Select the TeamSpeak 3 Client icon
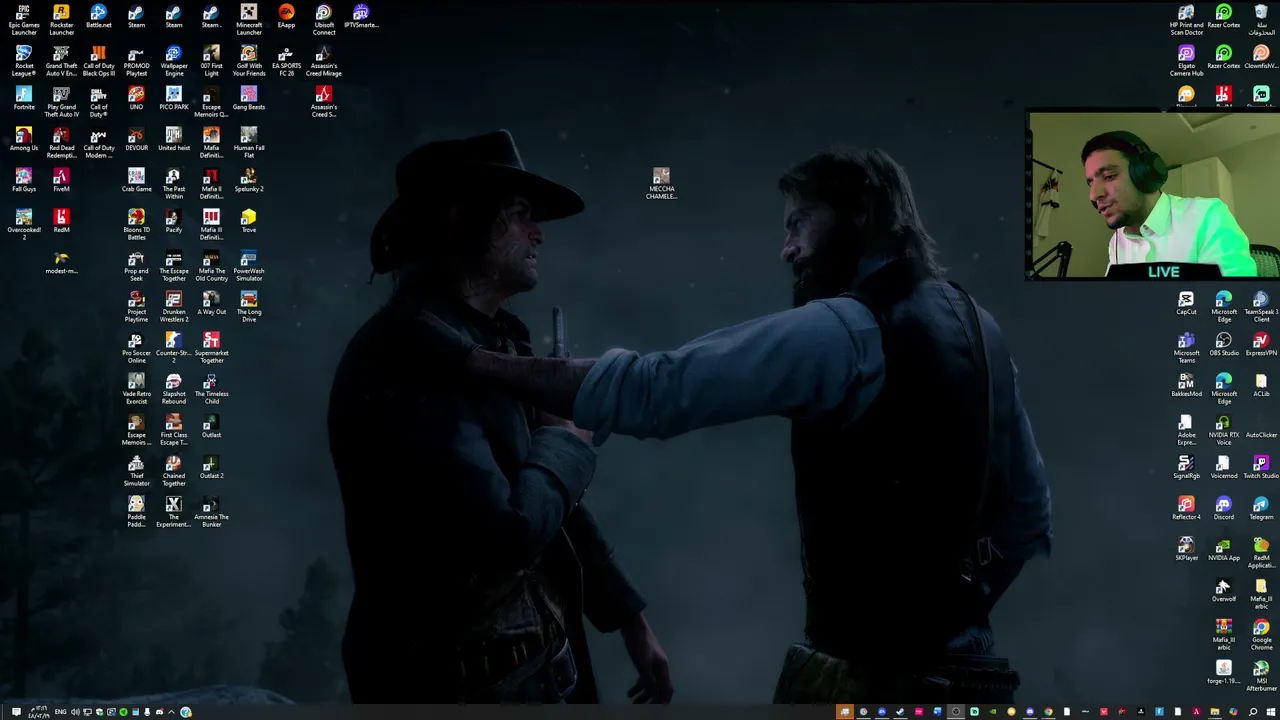 (x=1261, y=307)
